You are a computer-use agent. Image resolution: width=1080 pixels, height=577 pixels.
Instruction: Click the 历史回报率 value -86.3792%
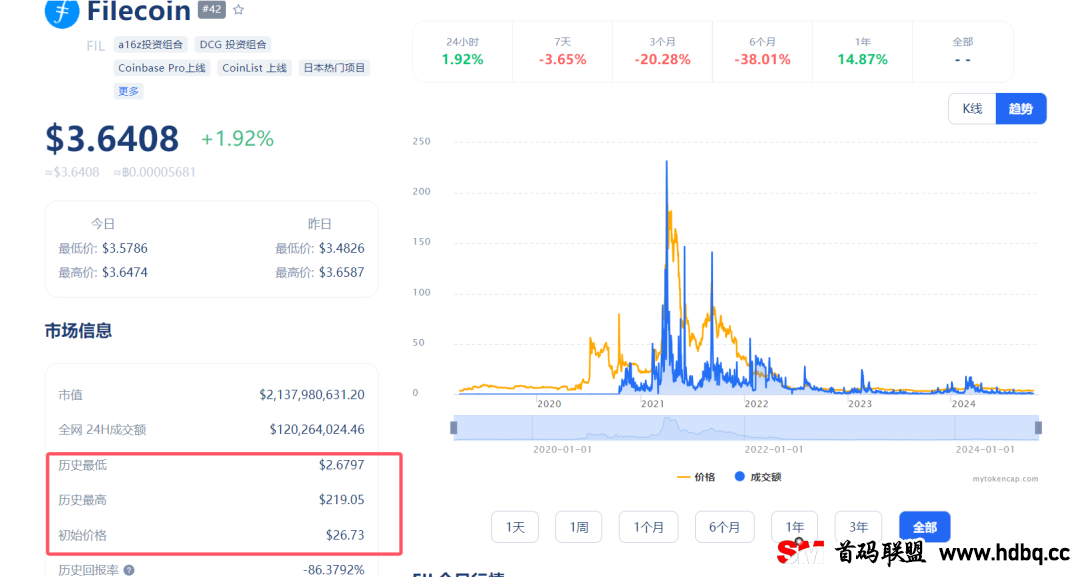[334, 570]
